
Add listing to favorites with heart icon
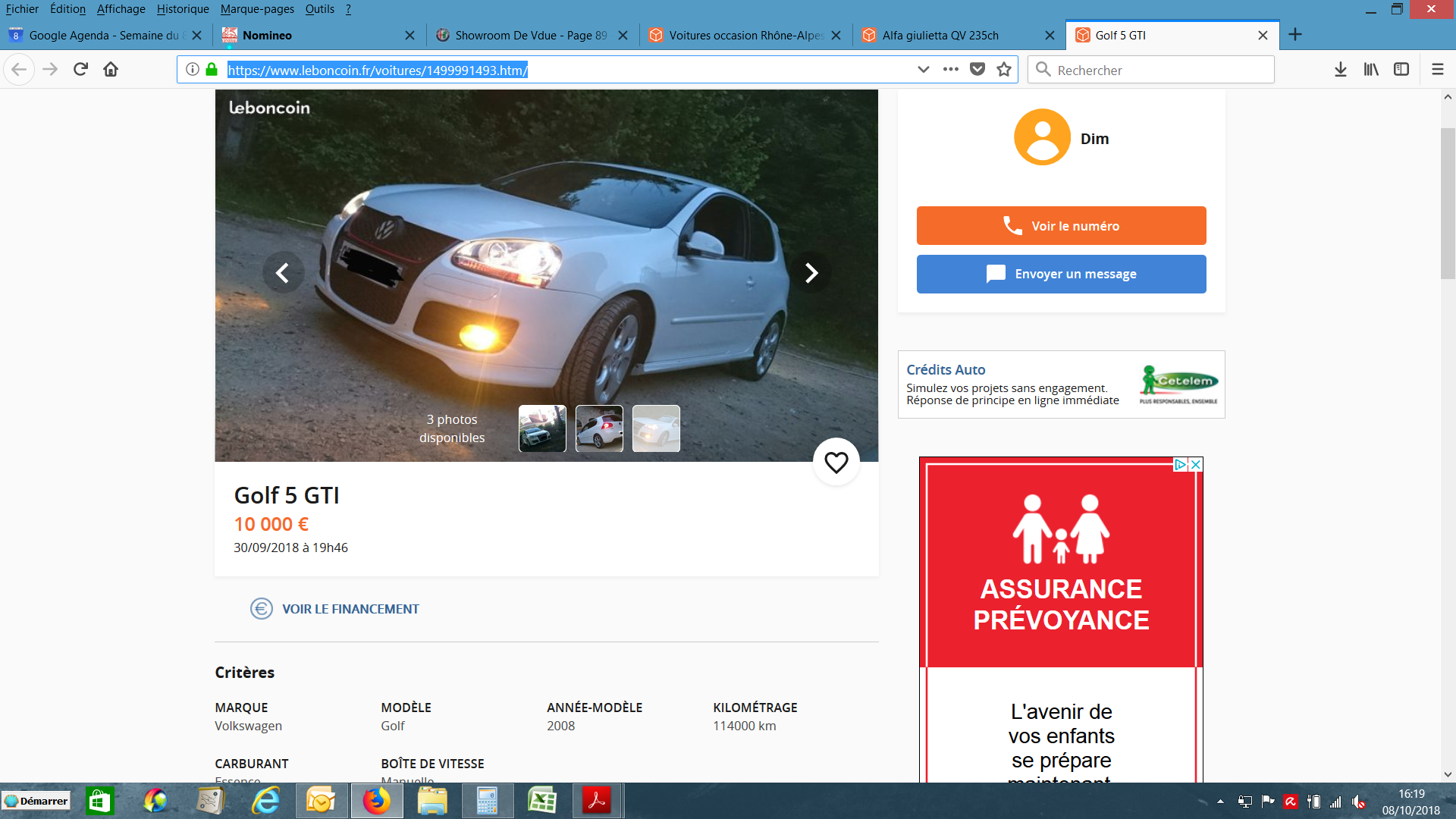[x=836, y=462]
